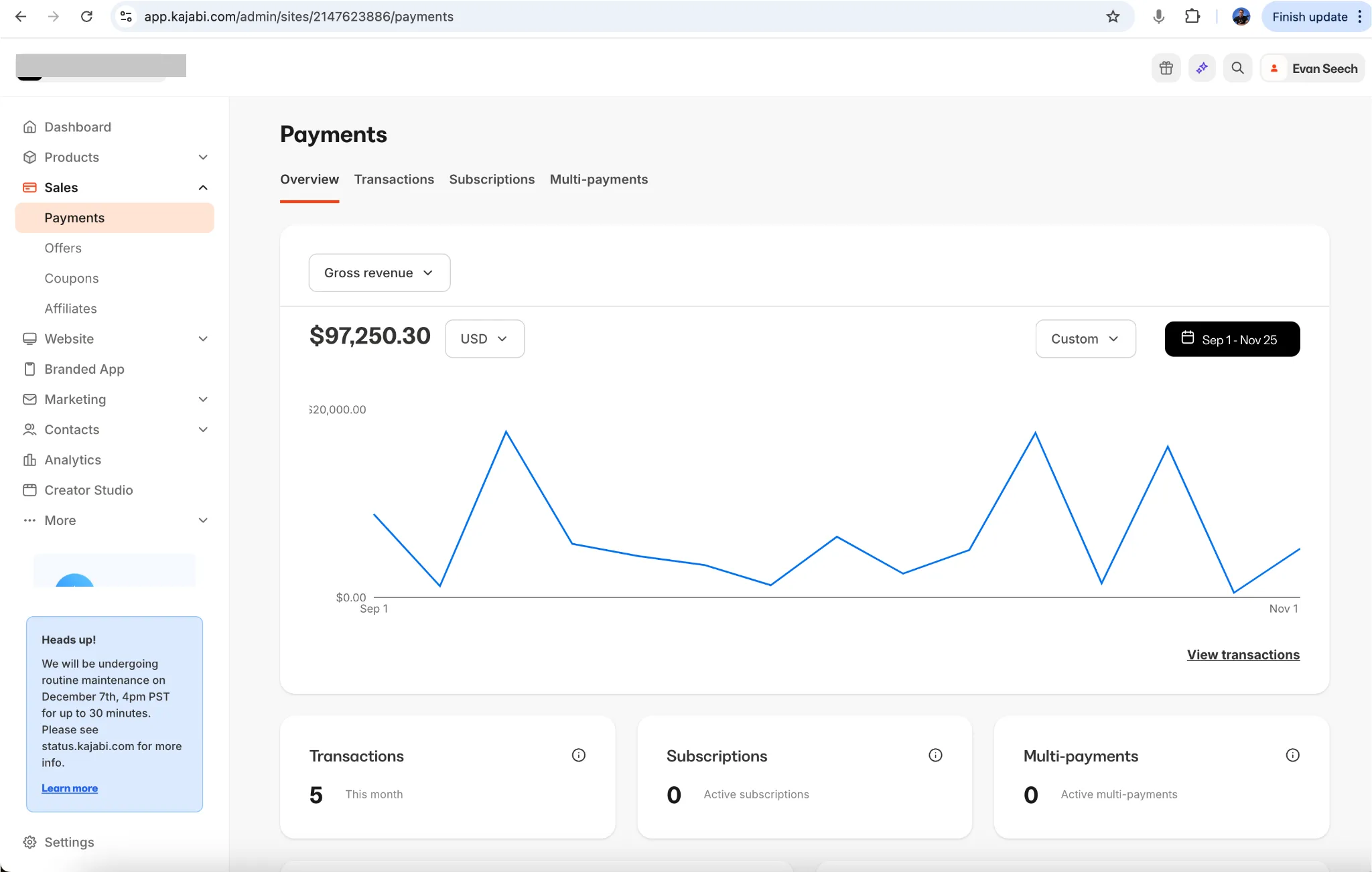This screenshot has height=872, width=1372.
Task: Expand the Products sidebar section
Action: (203, 157)
